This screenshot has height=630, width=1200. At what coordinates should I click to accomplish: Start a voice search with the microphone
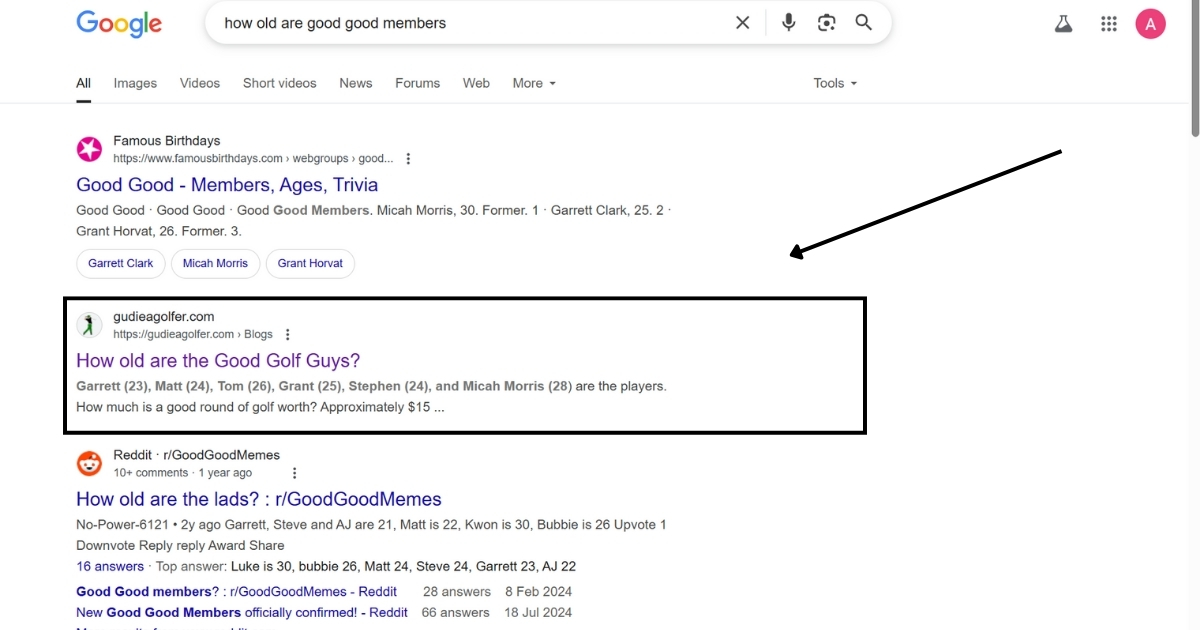click(x=789, y=23)
